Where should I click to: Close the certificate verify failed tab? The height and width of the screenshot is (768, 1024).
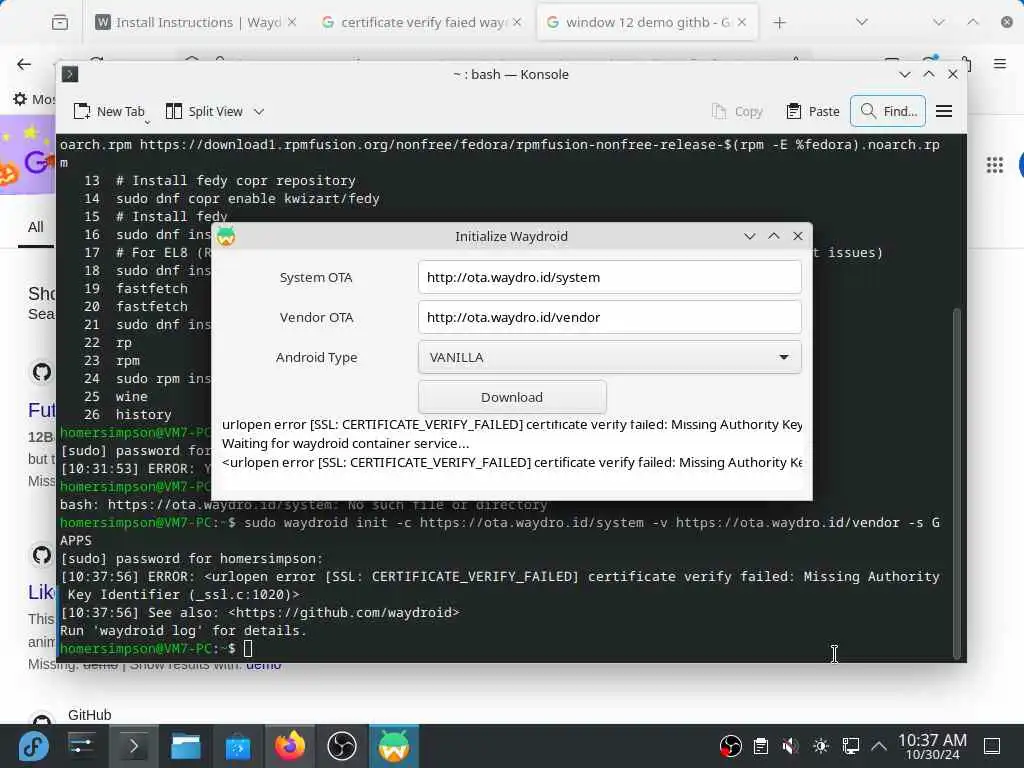[517, 22]
